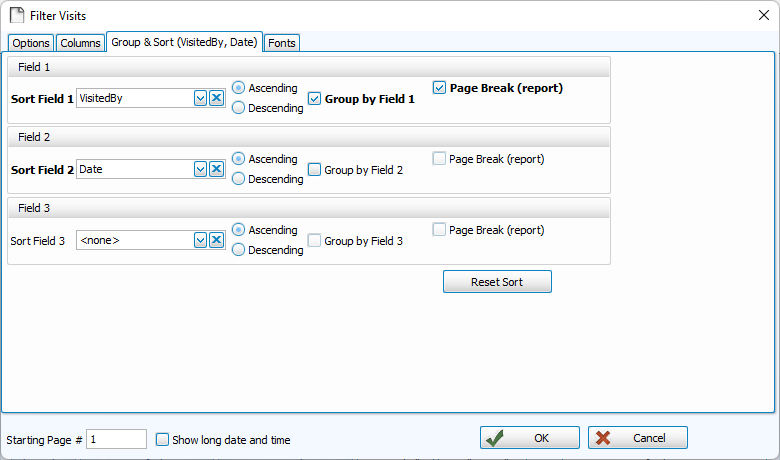Switch to the Options tab

31,43
